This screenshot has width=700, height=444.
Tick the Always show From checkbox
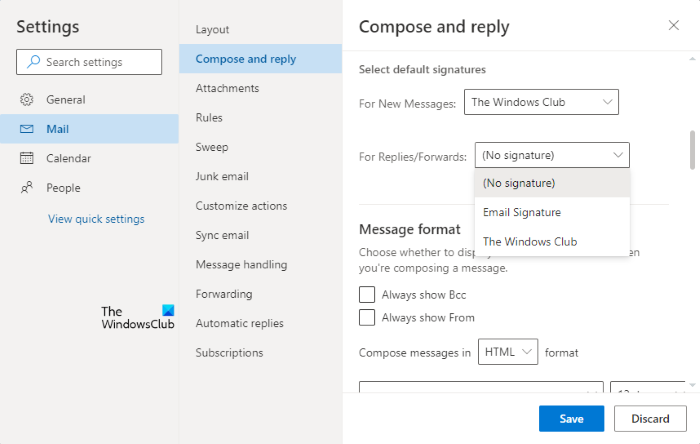pos(367,318)
